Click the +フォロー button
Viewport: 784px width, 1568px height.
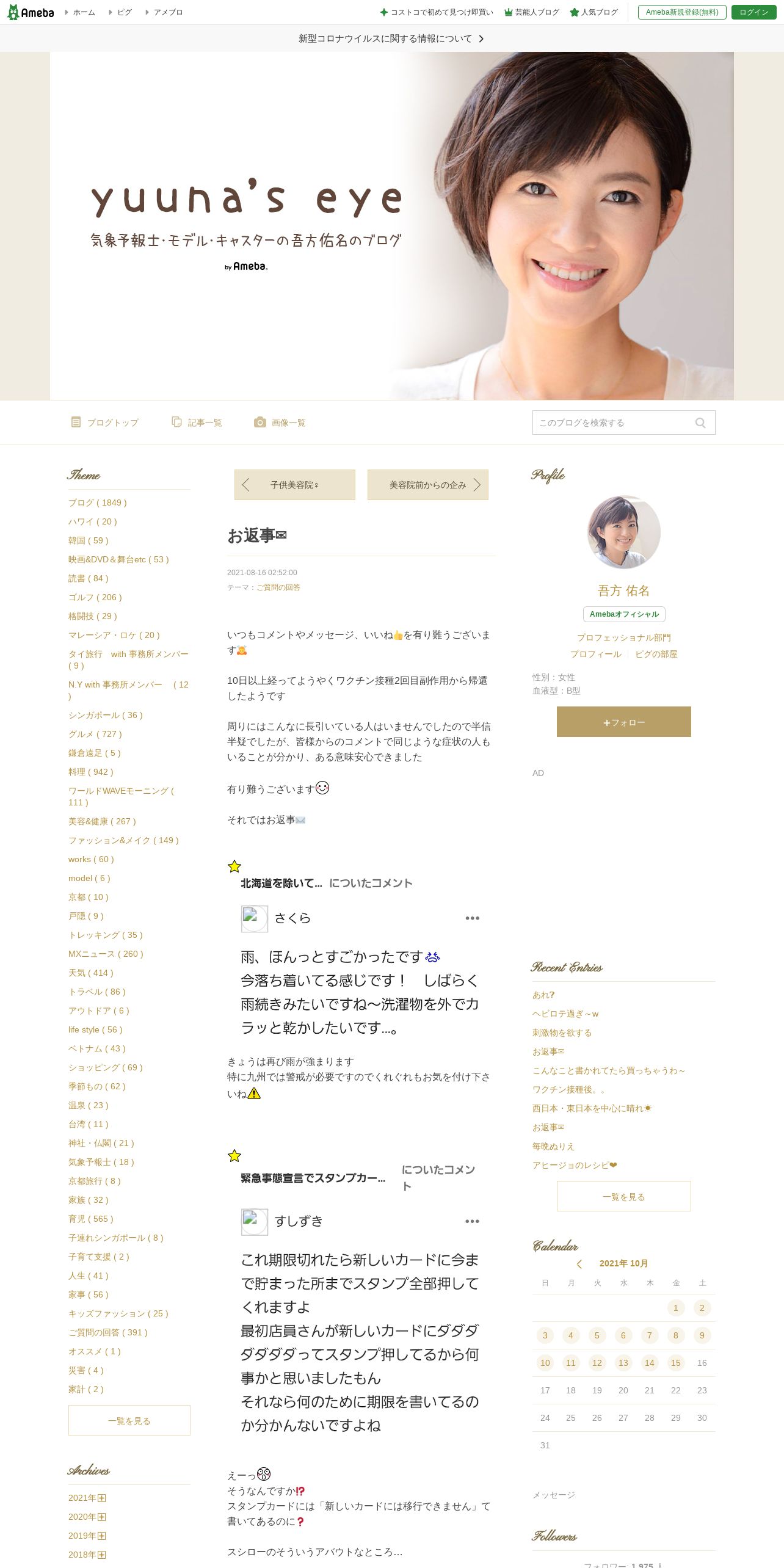coord(624,722)
